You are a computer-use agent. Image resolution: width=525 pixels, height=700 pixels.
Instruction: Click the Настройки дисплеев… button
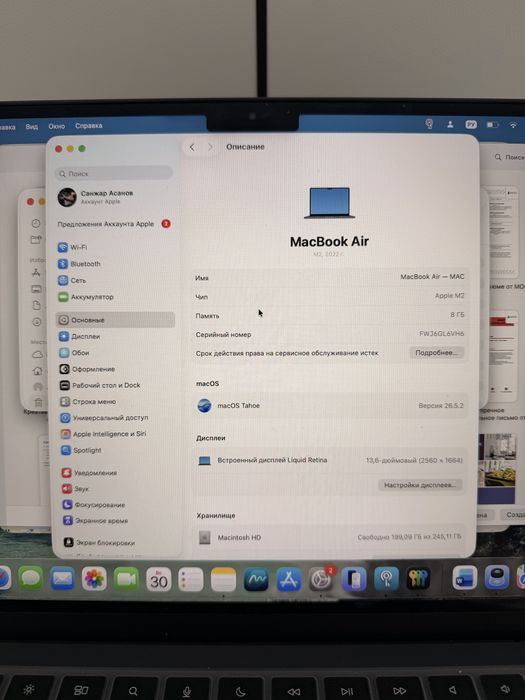tap(420, 485)
